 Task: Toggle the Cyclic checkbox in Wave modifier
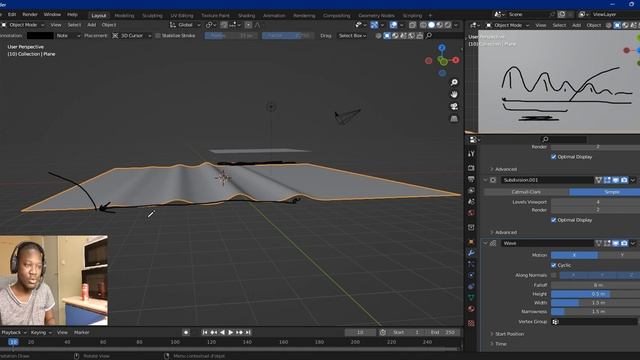coord(554,265)
